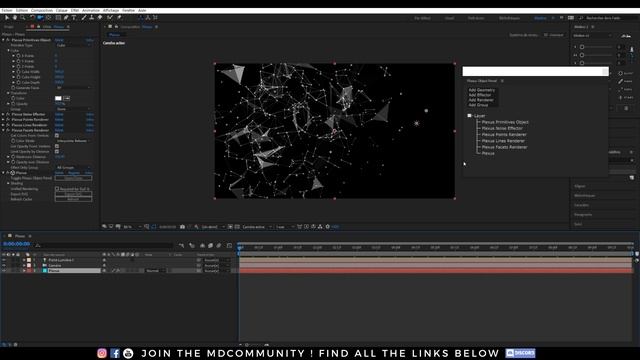The image size is (640, 360).
Task: Click the white Color swatch
Action: coord(58,98)
